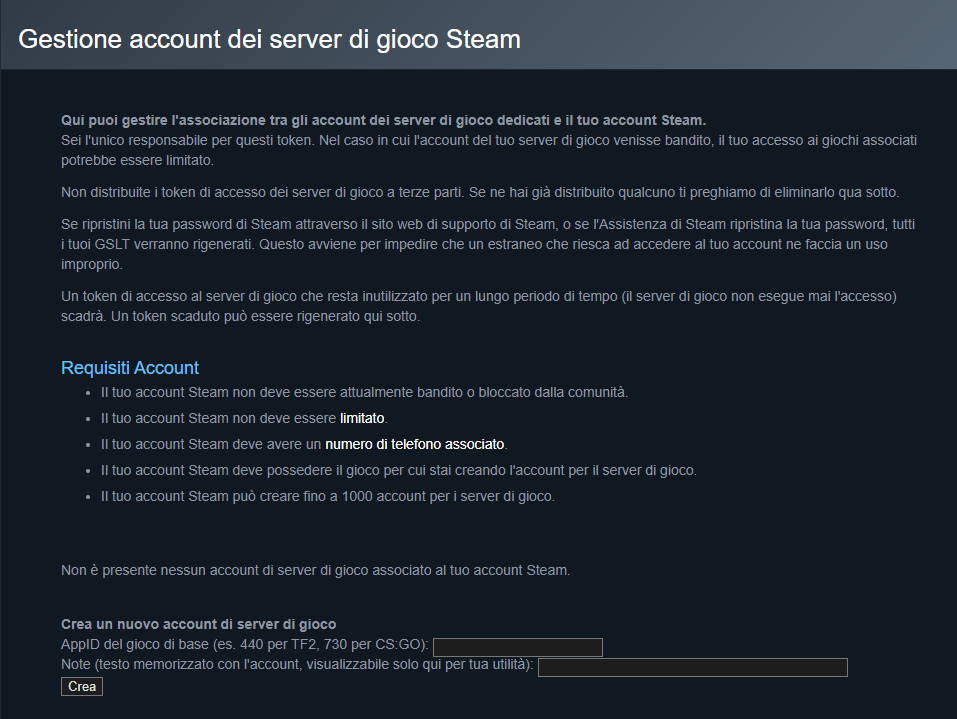This screenshot has width=957, height=719.
Task: Click the Requisiti Account heading
Action: click(x=129, y=367)
